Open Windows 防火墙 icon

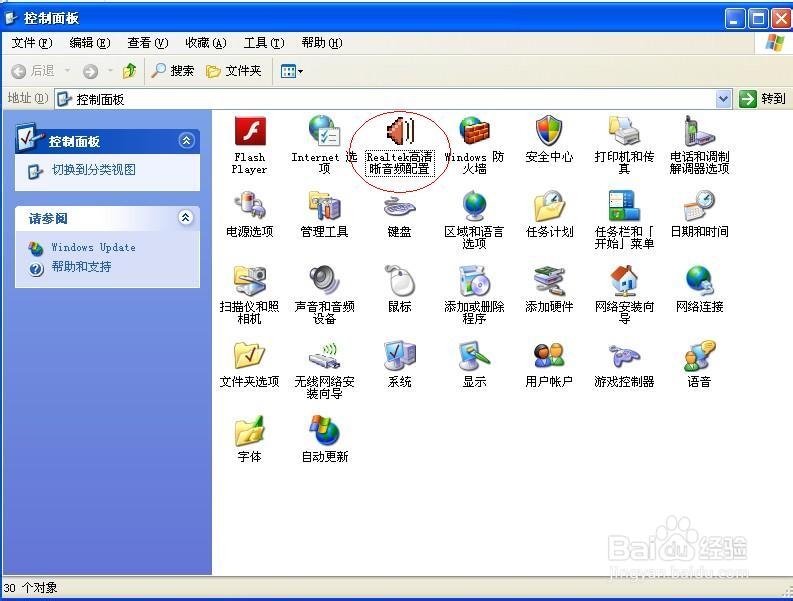click(x=474, y=131)
